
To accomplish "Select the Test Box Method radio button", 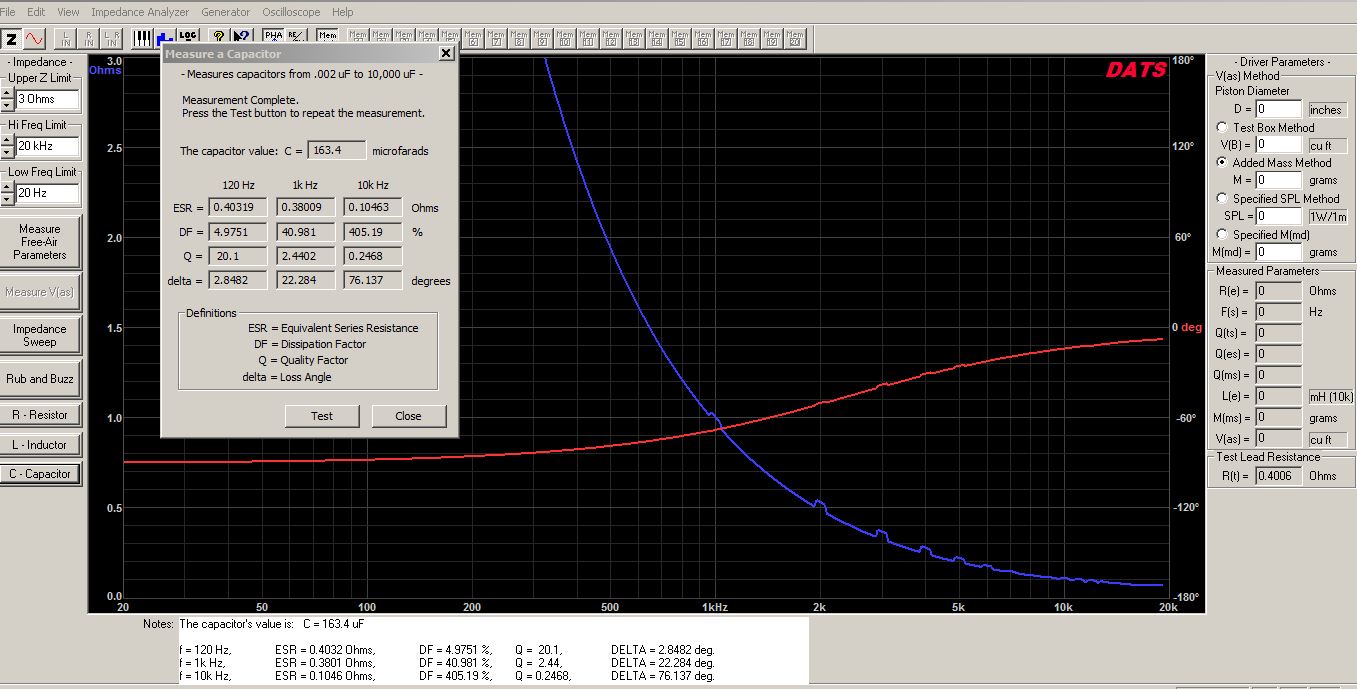I will (x=1222, y=128).
